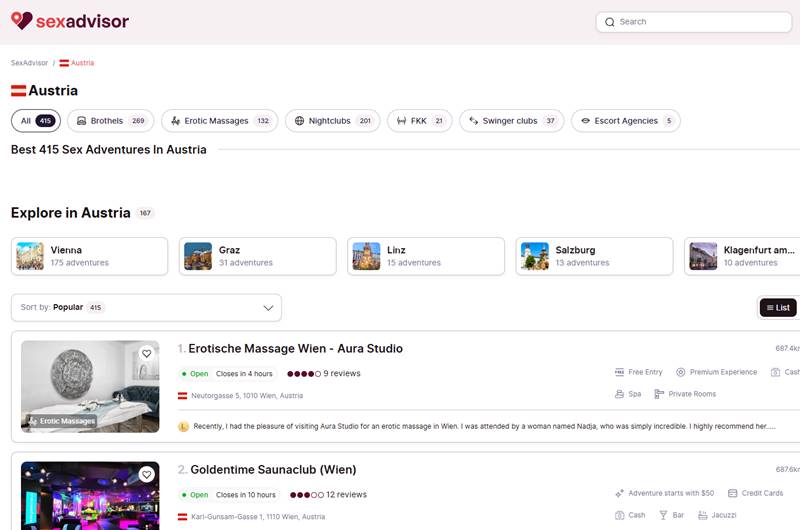
Task: Click the sexadvisor heart logo
Action: tap(21, 21)
